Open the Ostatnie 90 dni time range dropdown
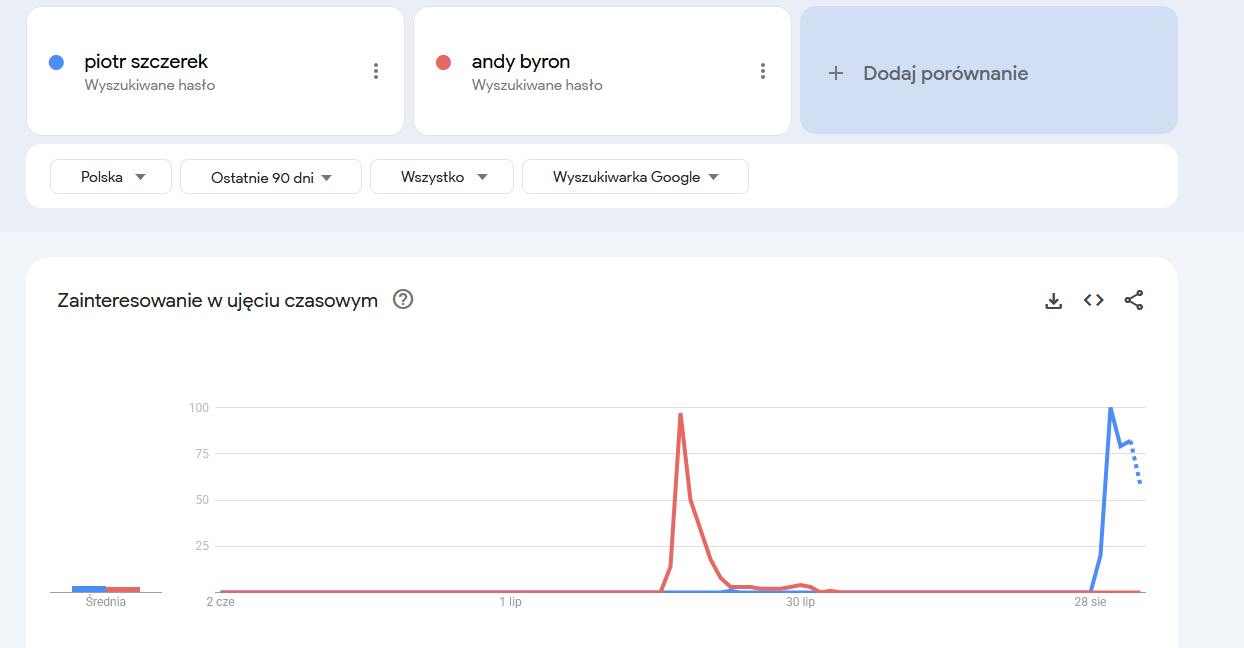This screenshot has width=1244, height=648. click(270, 177)
